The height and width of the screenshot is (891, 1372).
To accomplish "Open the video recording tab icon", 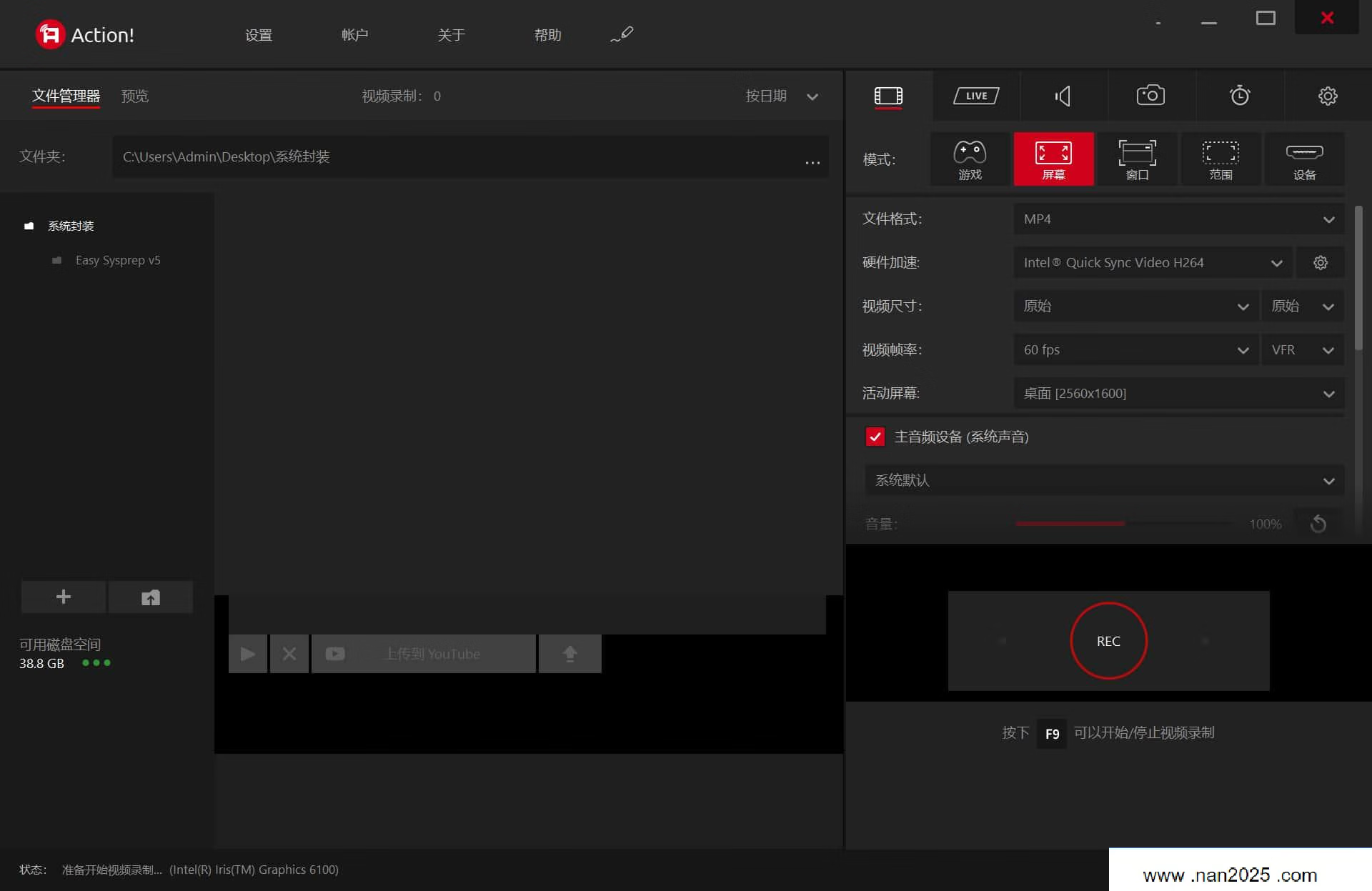I will pos(888,96).
